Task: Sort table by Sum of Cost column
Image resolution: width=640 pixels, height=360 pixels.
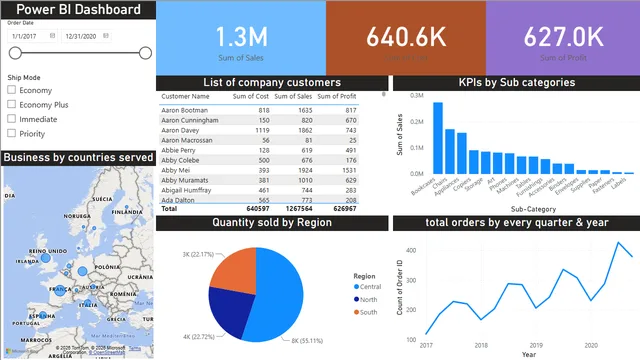Action: pyautogui.click(x=251, y=96)
